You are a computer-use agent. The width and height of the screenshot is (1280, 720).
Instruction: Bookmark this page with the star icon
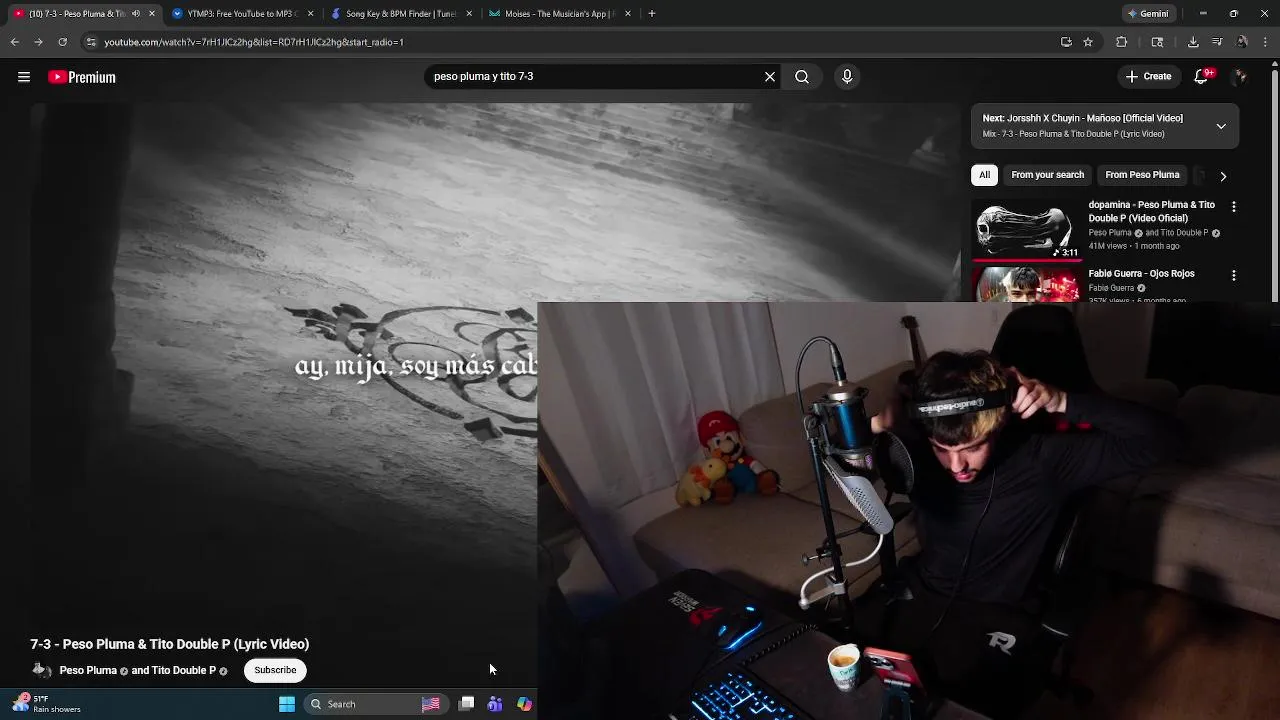coord(1088,42)
